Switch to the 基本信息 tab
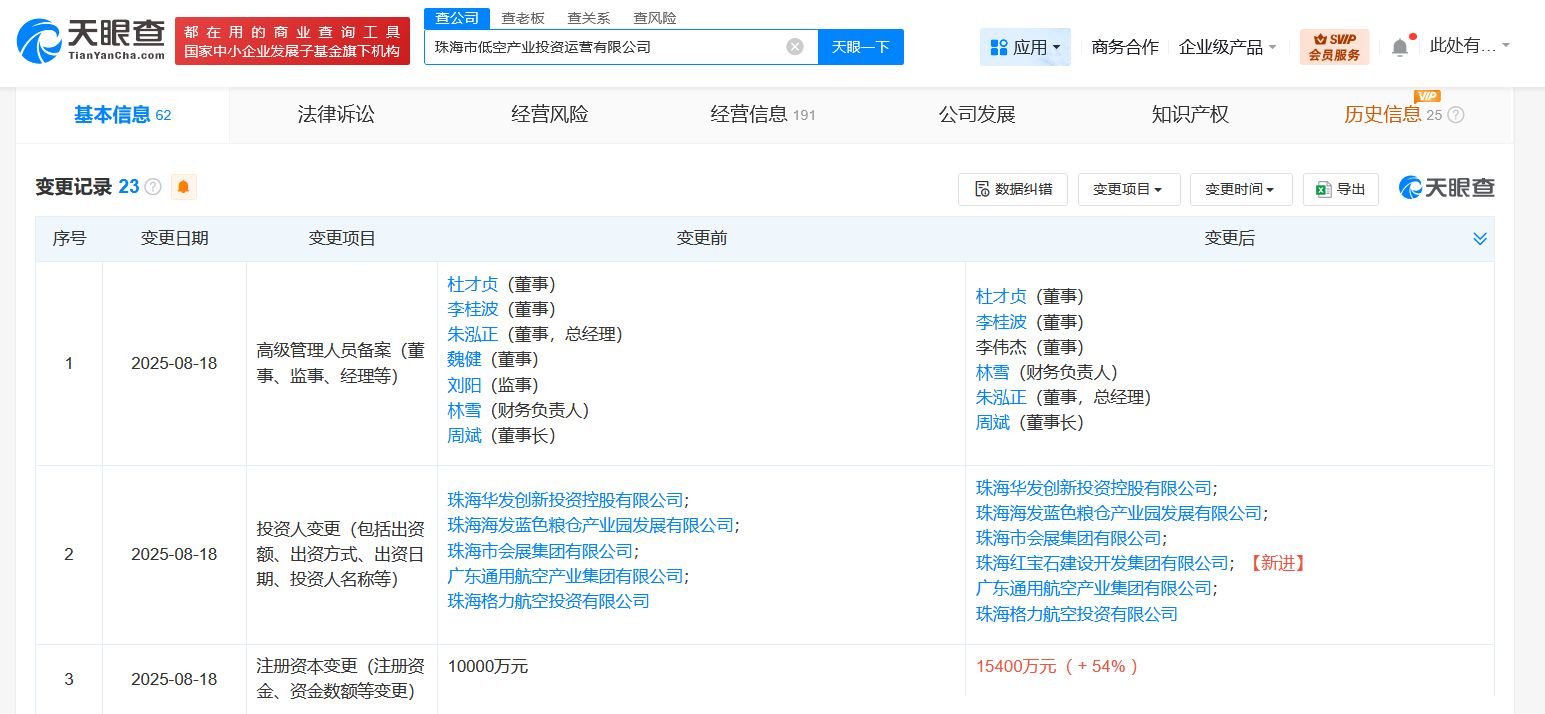The image size is (1545, 714). pyautogui.click(x=122, y=115)
